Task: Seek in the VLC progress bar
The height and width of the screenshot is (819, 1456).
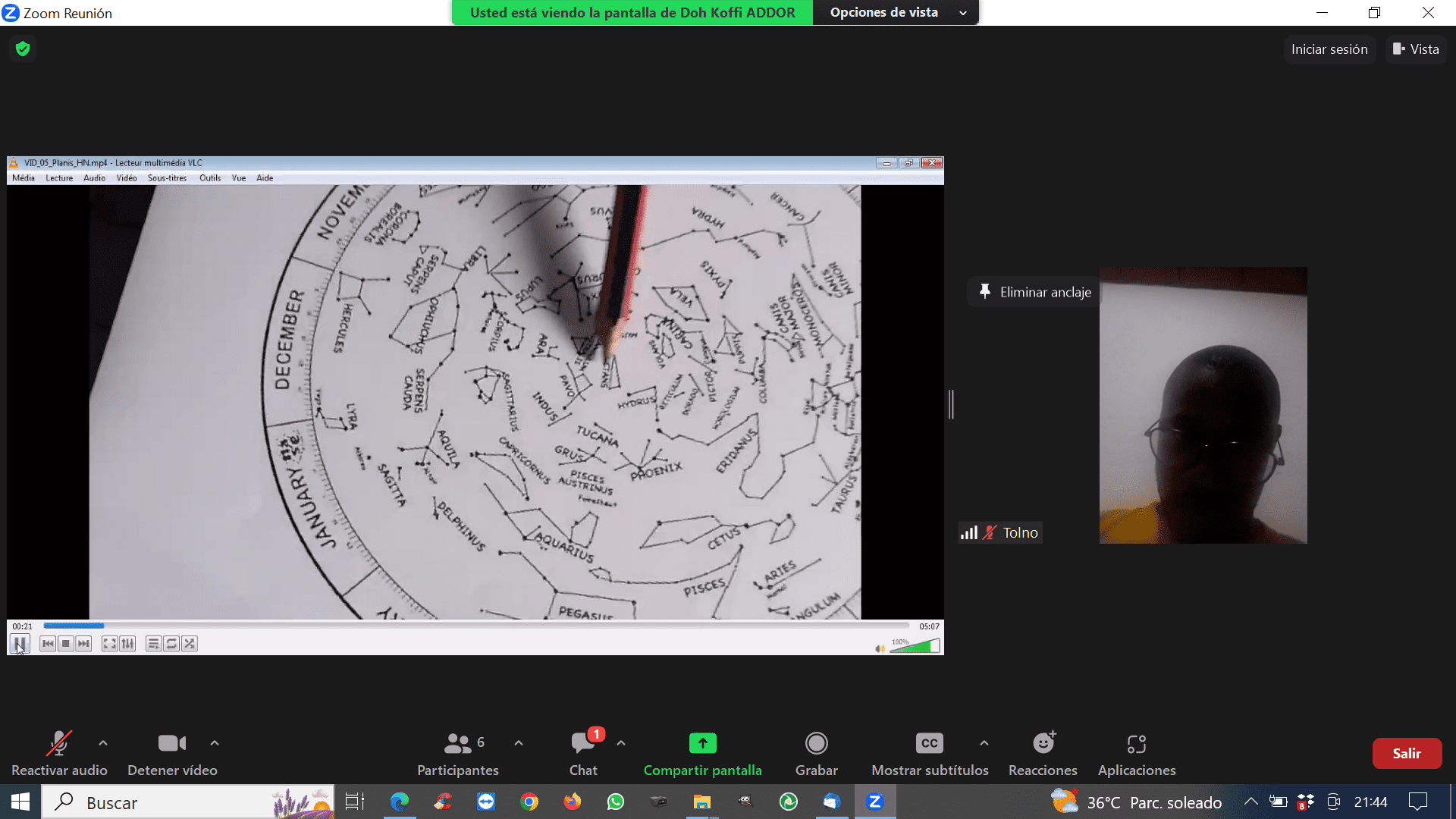Action: click(476, 626)
